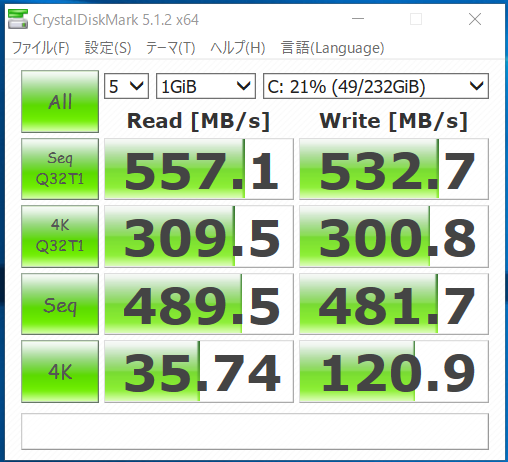Open the テーマ(T) menu
Screen dimensions: 508x462
coord(171,48)
